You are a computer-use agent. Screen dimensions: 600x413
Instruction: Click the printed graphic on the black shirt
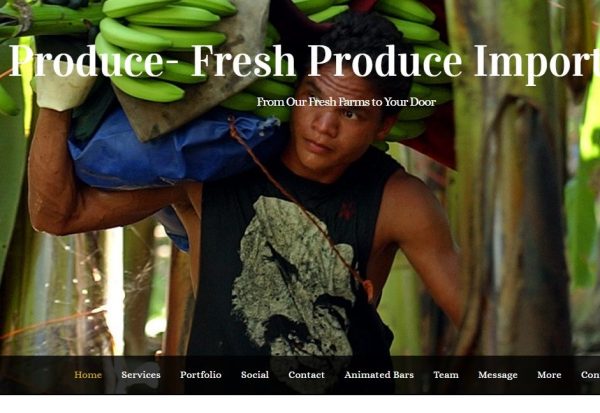pyautogui.click(x=293, y=276)
